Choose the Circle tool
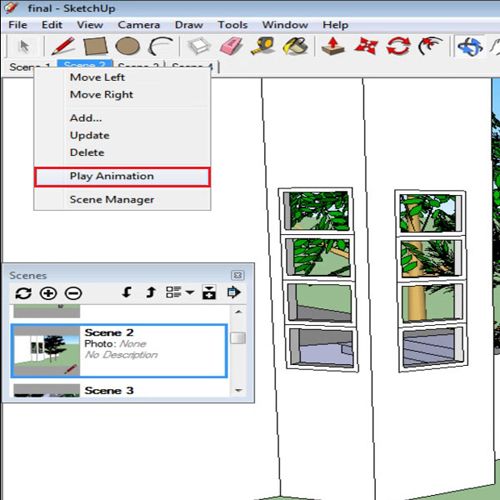 127,46
